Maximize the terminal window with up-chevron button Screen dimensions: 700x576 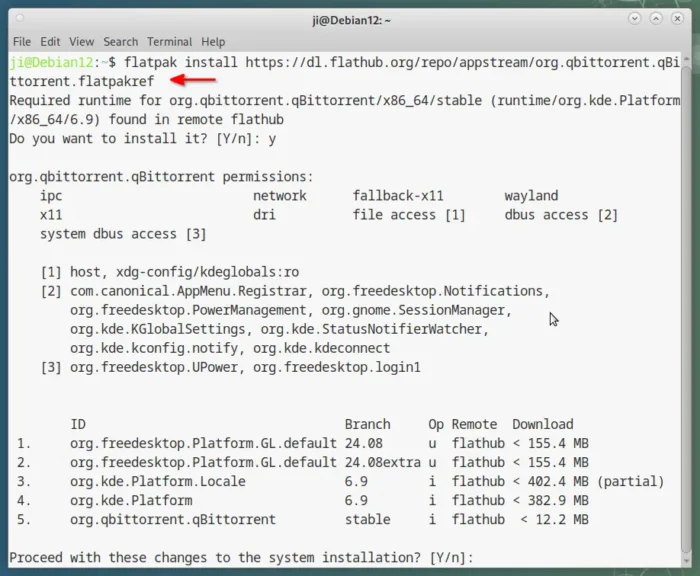pos(656,18)
